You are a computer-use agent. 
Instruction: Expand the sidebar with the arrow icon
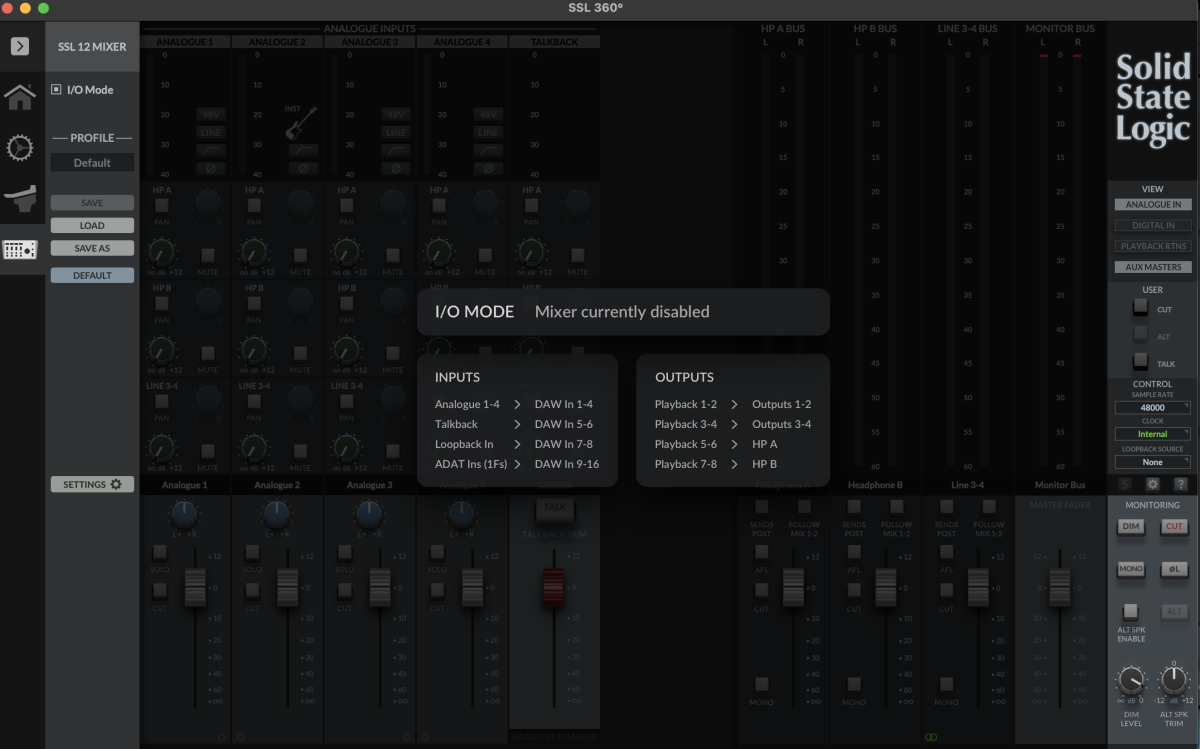20,46
